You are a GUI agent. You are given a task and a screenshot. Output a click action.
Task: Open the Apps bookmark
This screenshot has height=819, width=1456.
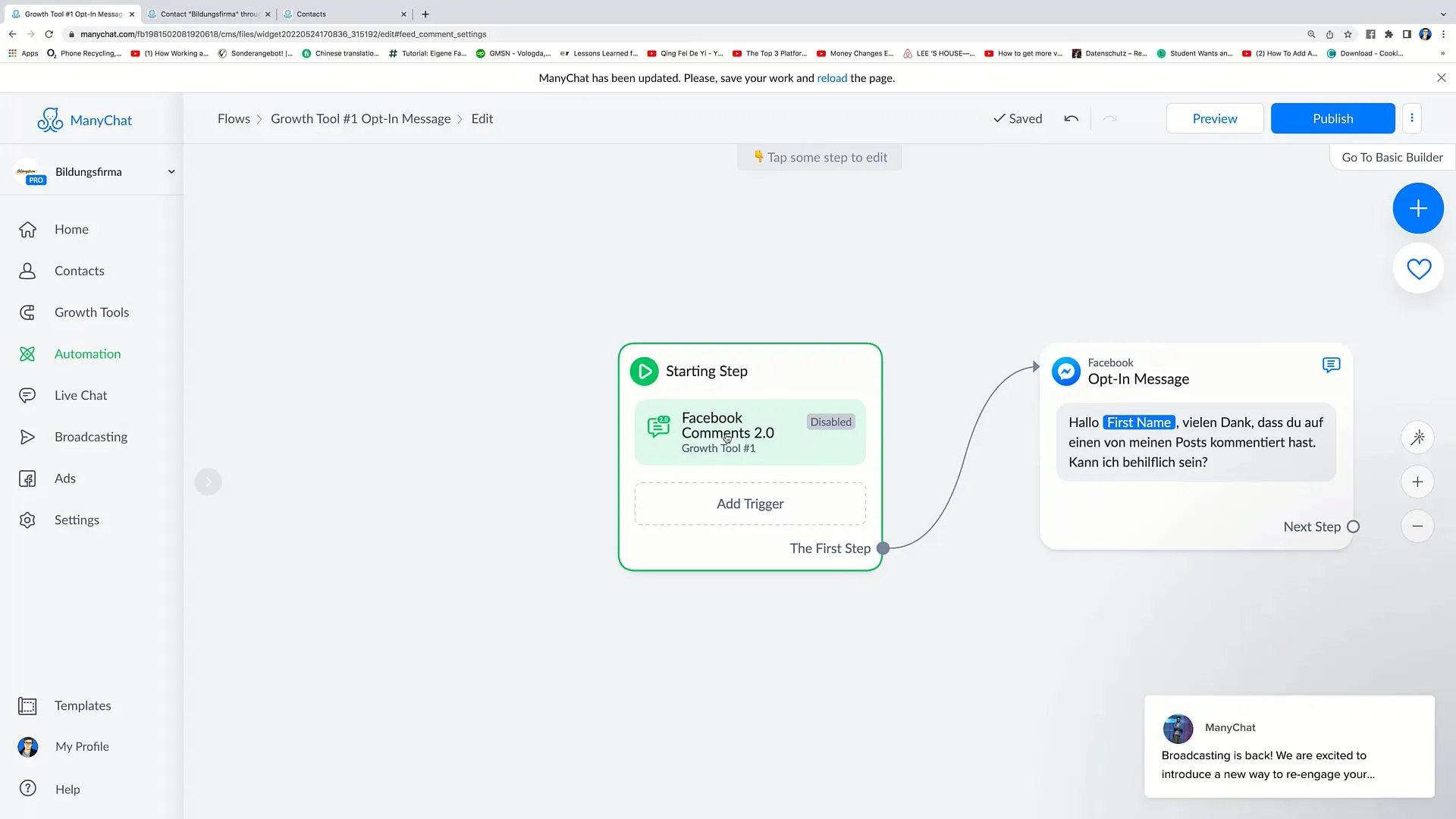pos(23,53)
